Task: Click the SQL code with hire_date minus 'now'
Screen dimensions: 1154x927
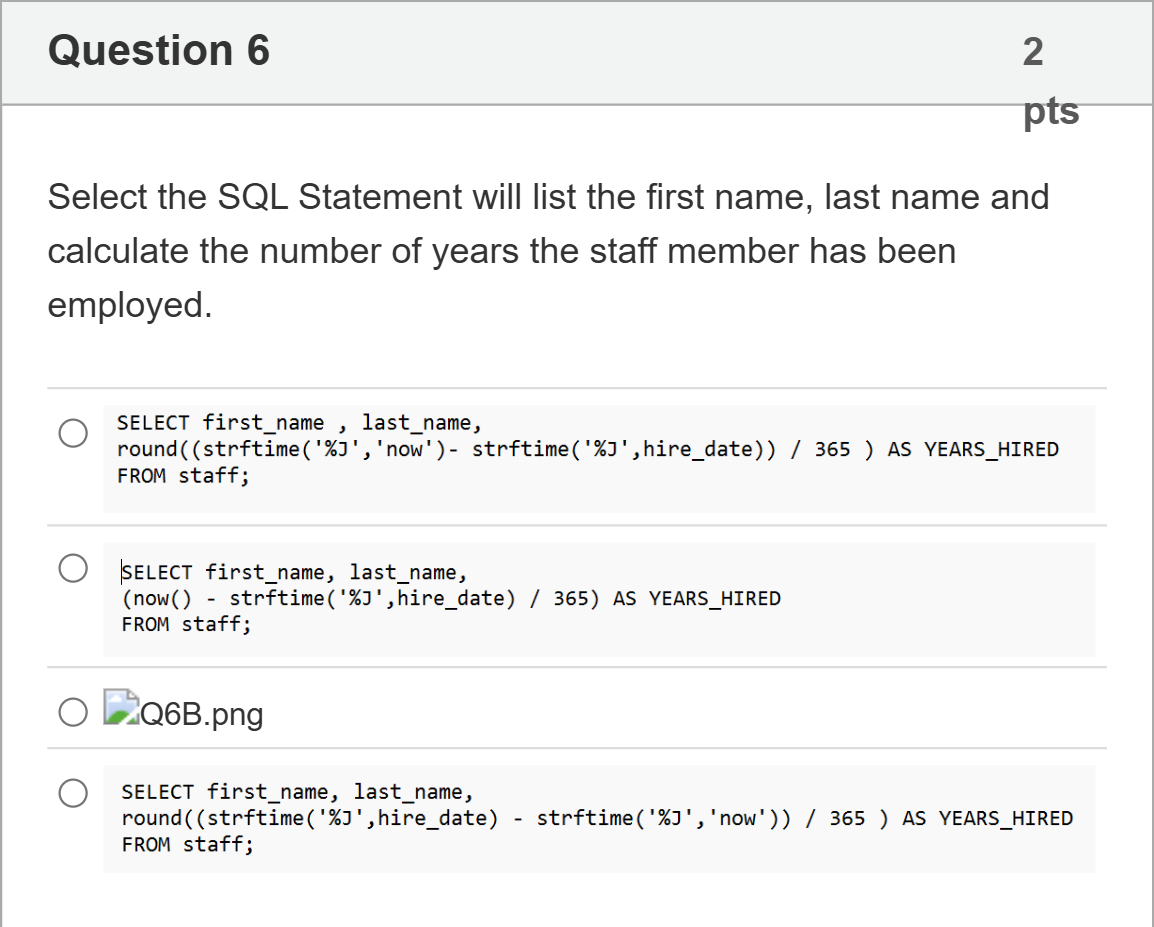Action: tap(599, 819)
